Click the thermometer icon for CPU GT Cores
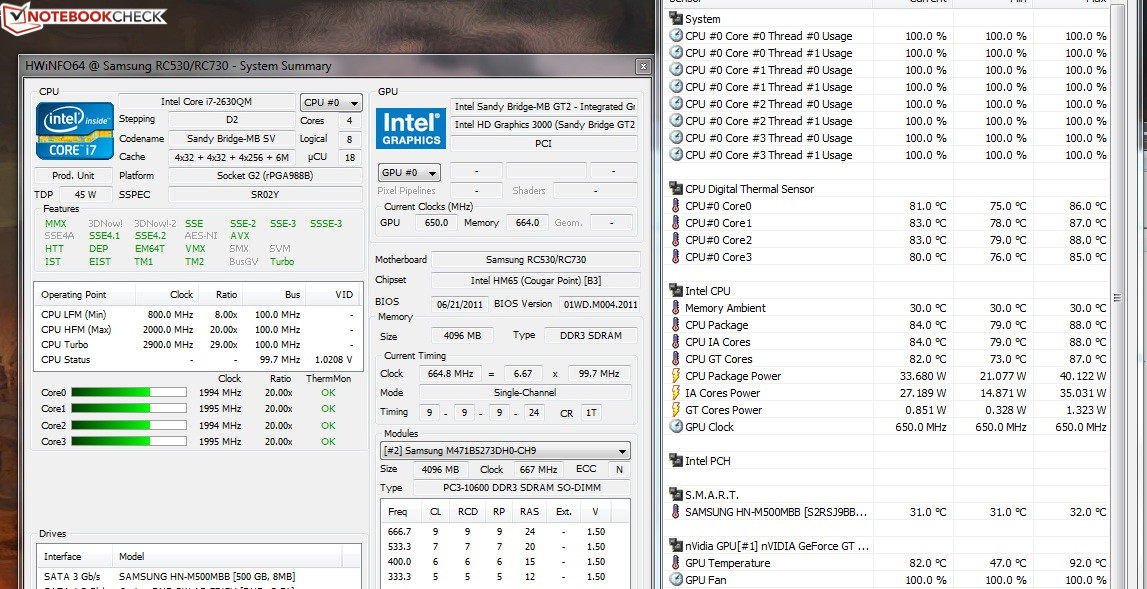Image resolution: width=1147 pixels, height=589 pixels. 676,359
